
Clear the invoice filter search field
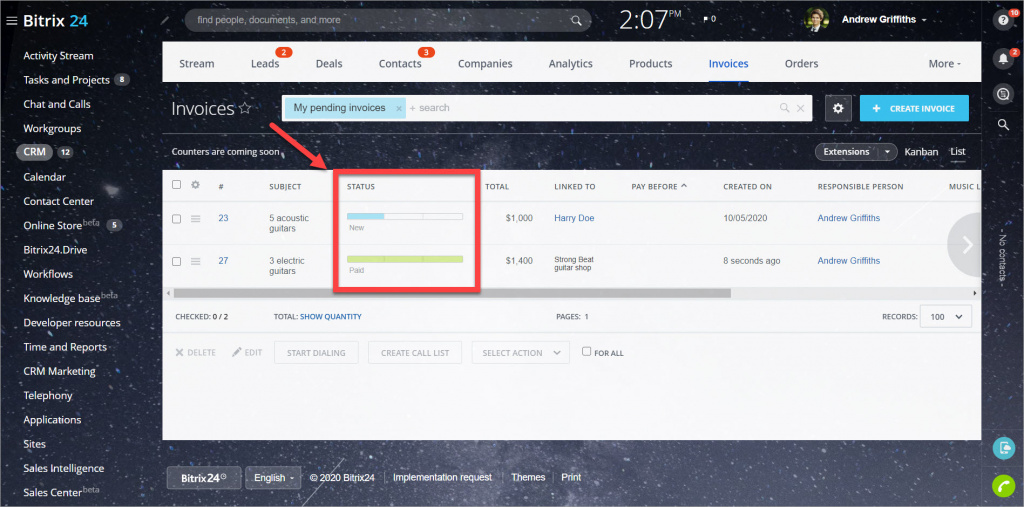(801, 108)
